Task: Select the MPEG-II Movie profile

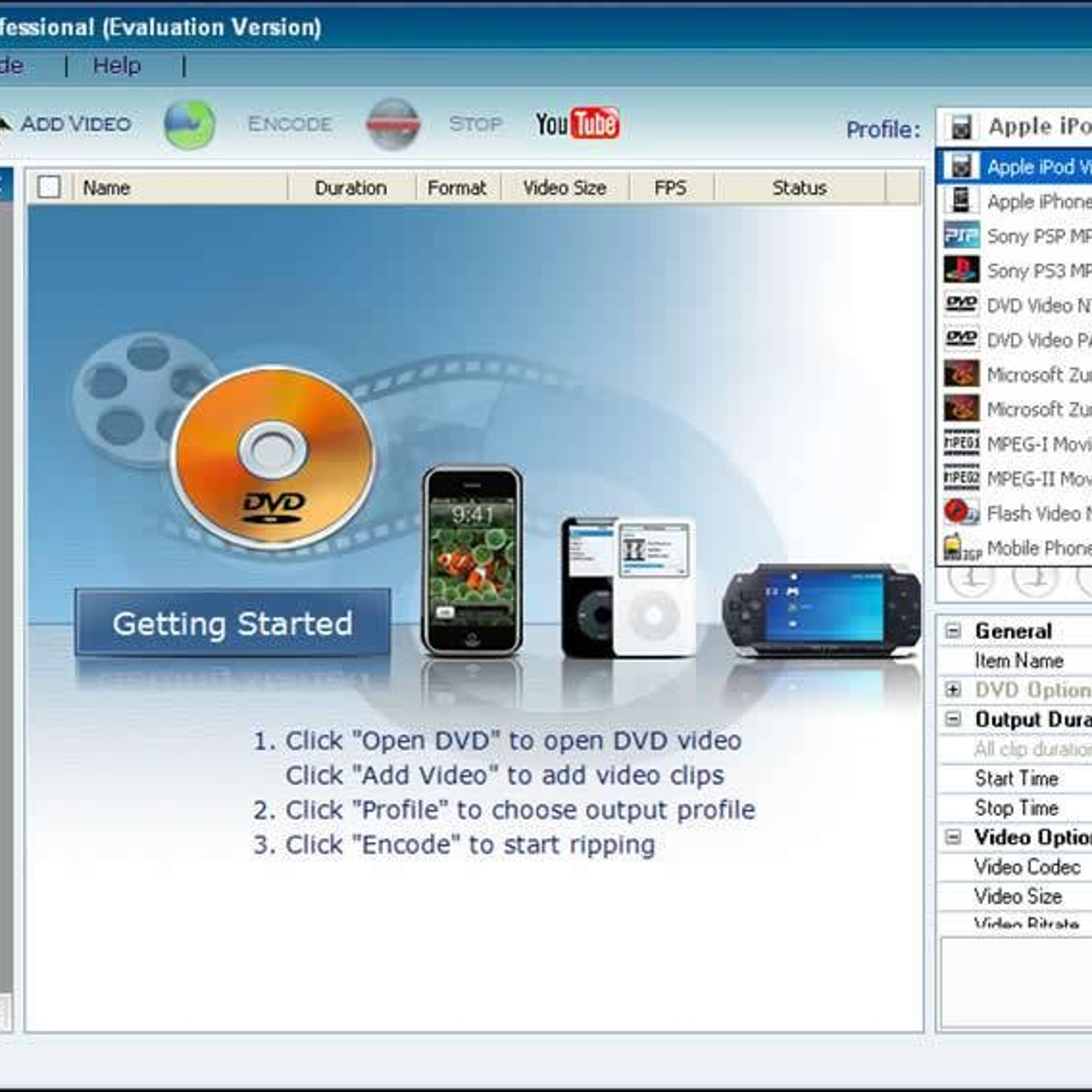Action: [1015, 479]
